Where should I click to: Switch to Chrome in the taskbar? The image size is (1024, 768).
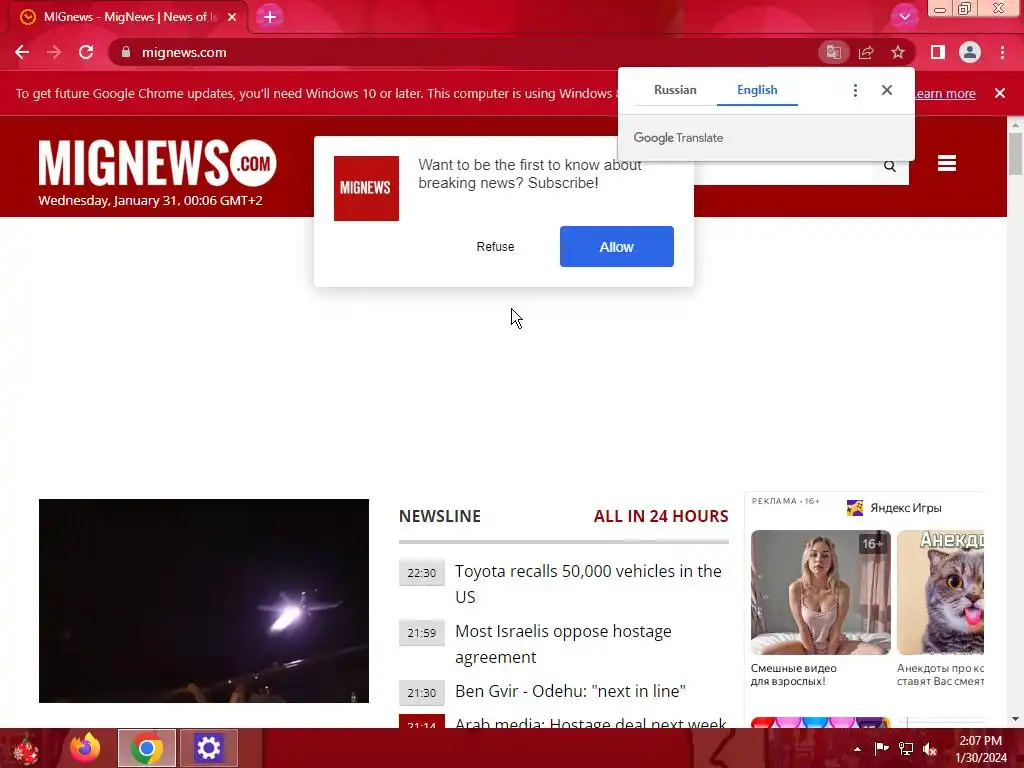(x=147, y=748)
